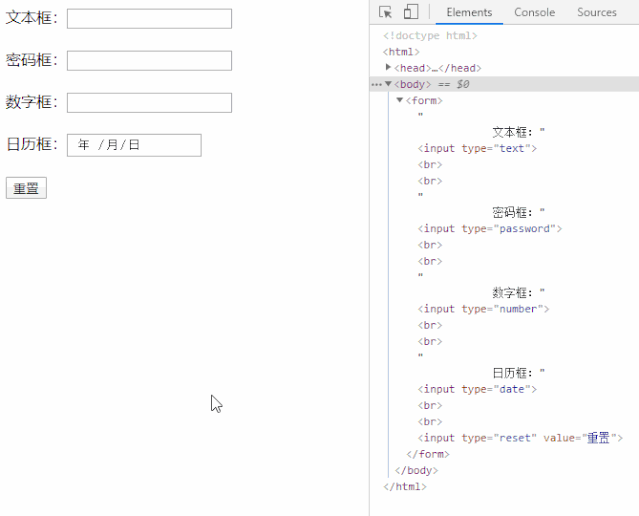
Task: Select the input type="date" node
Action: pyautogui.click(x=477, y=389)
